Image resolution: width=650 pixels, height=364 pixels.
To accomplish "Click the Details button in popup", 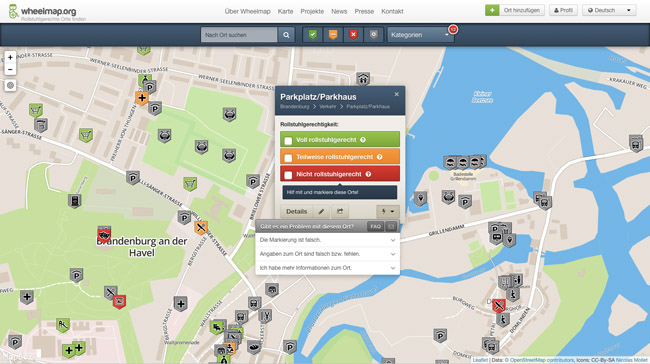I will click(297, 211).
